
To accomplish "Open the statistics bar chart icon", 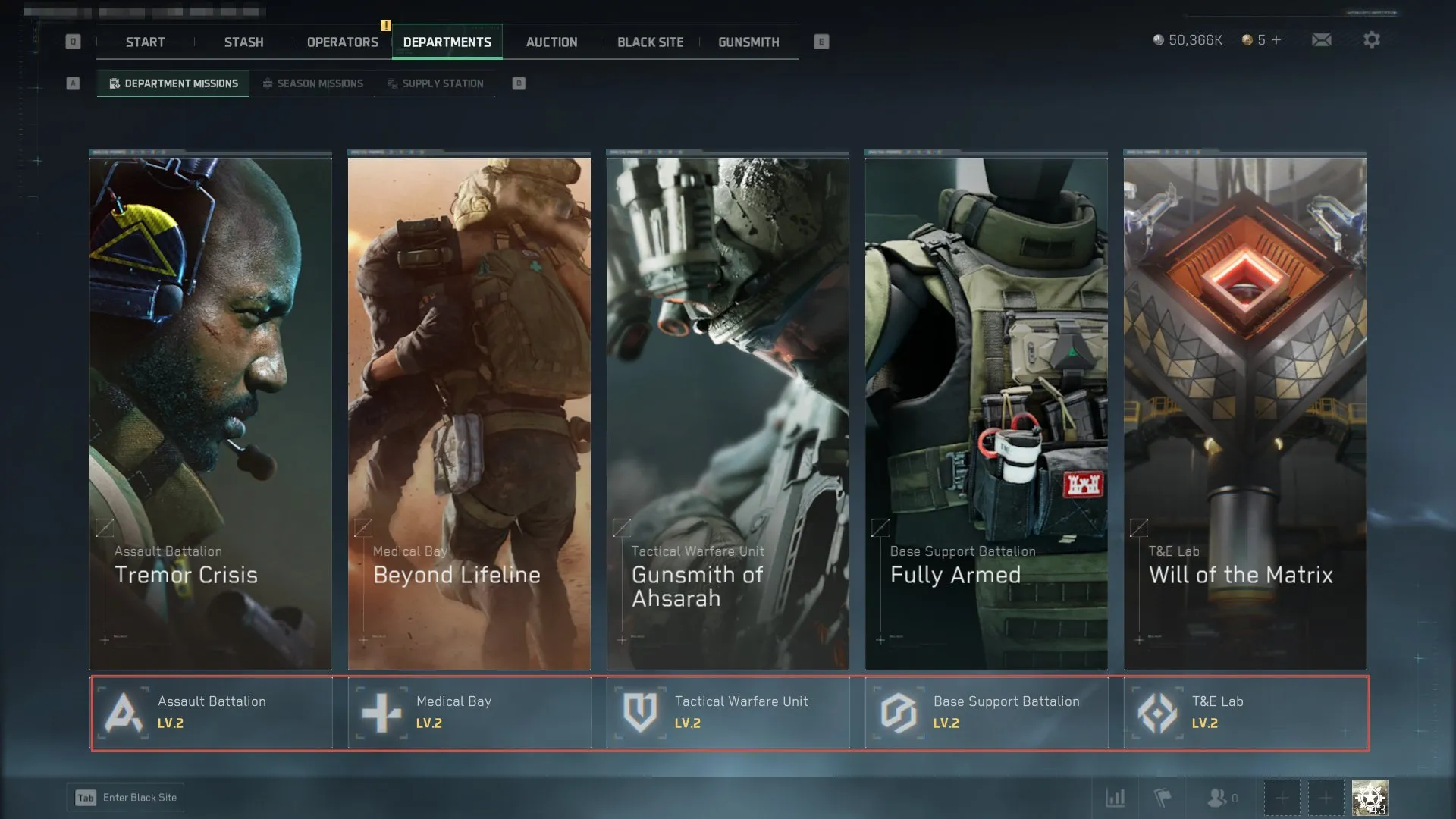I will click(1116, 798).
